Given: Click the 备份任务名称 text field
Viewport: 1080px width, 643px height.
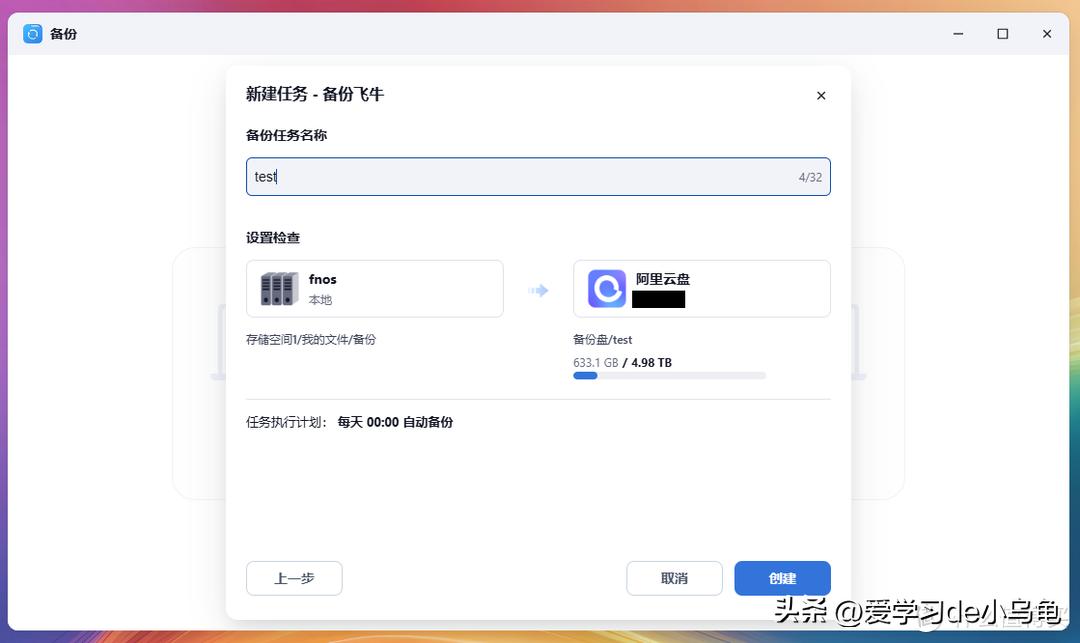Looking at the screenshot, I should click(520, 177).
